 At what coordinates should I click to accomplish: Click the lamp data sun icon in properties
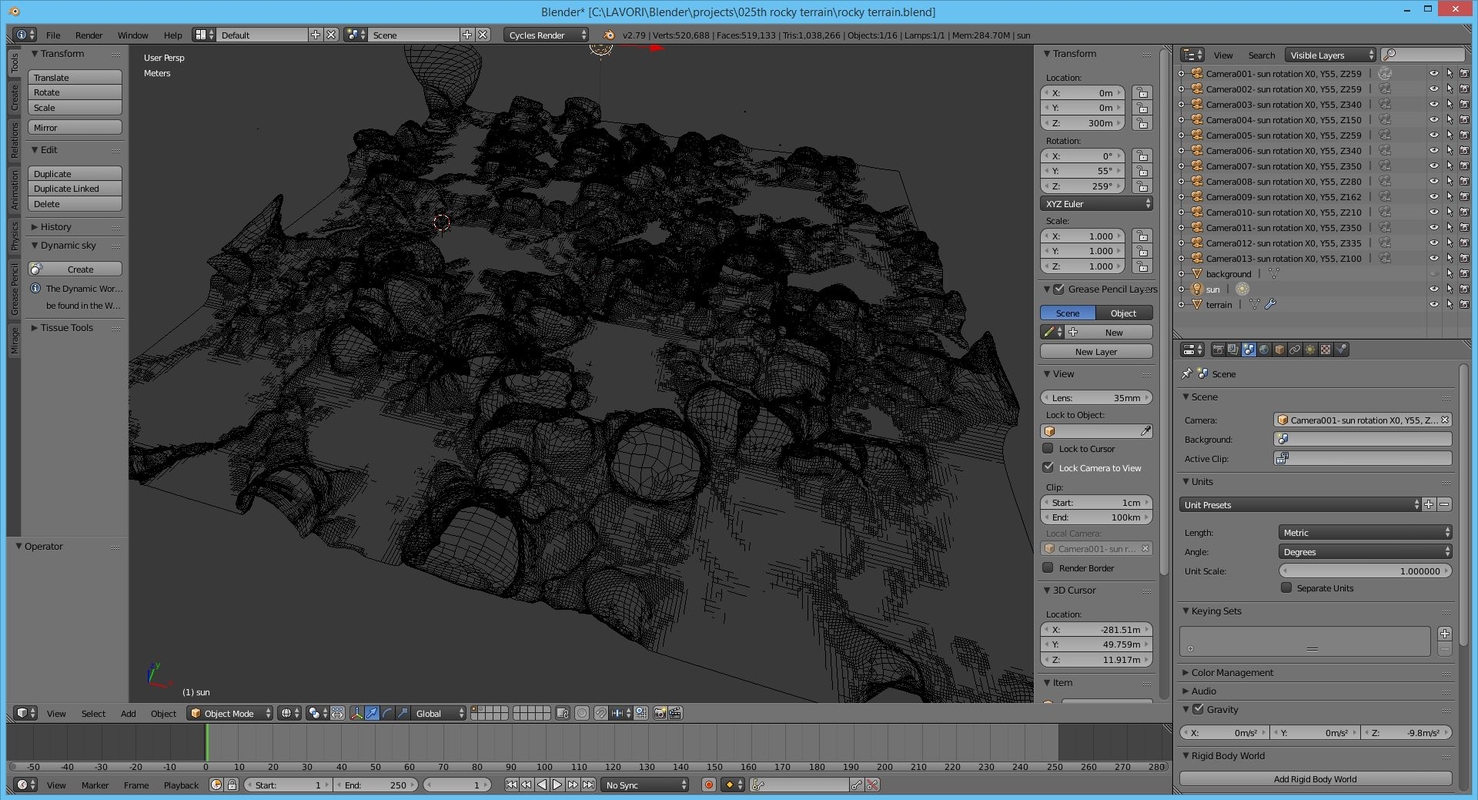(x=1310, y=349)
